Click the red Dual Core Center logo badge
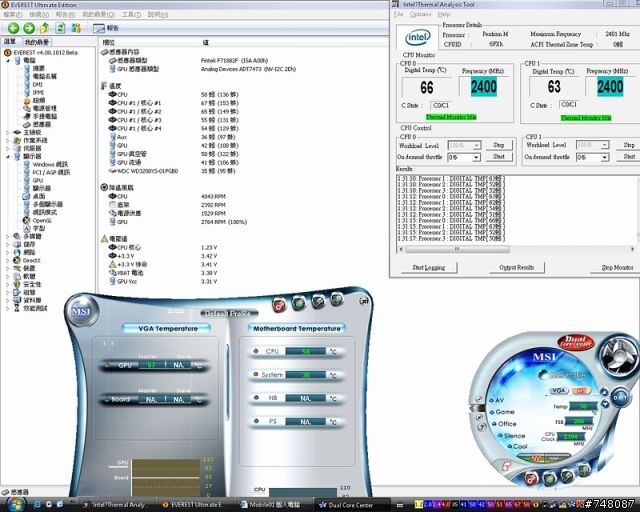The height and width of the screenshot is (512, 640). (x=576, y=342)
